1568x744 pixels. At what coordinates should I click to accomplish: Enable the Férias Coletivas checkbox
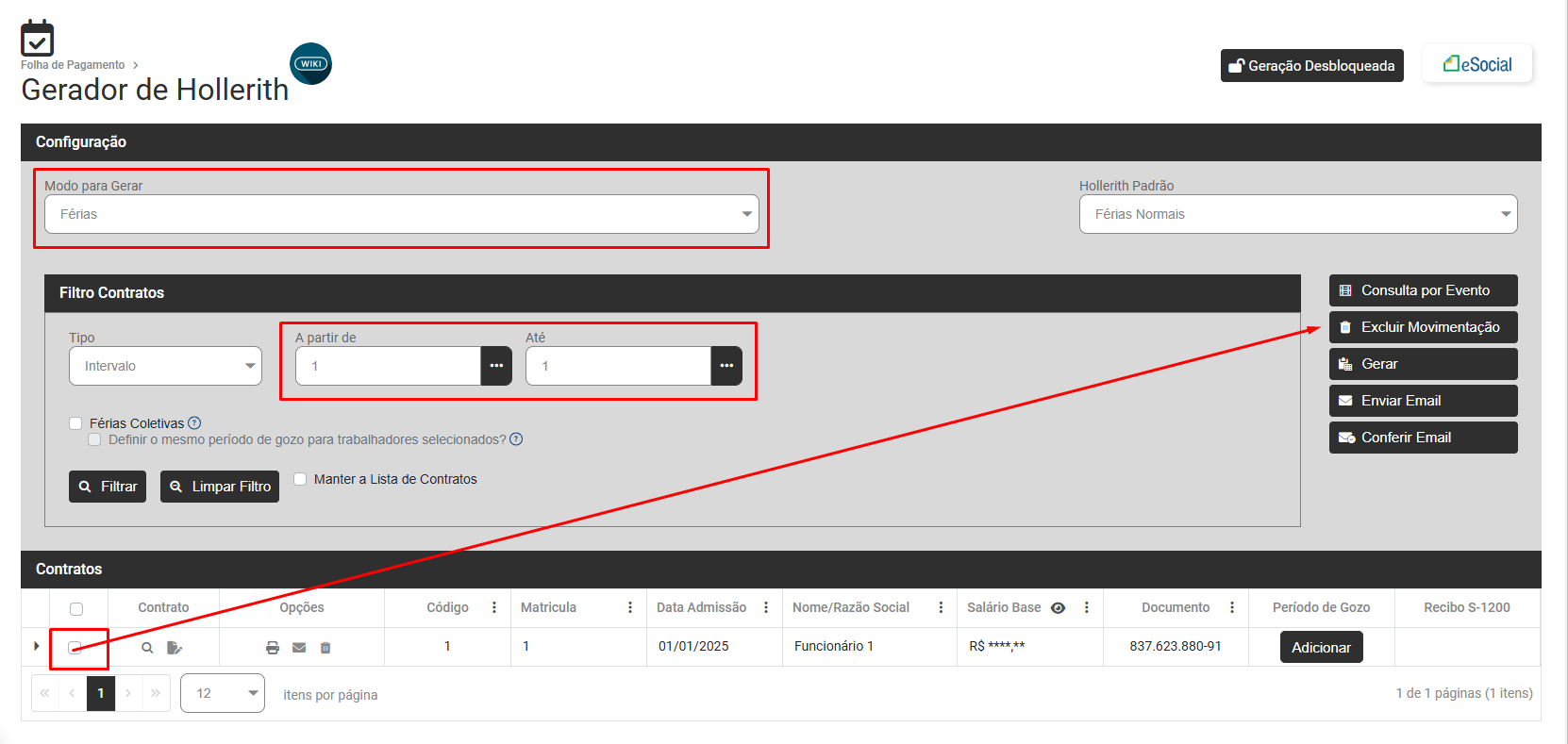(75, 423)
